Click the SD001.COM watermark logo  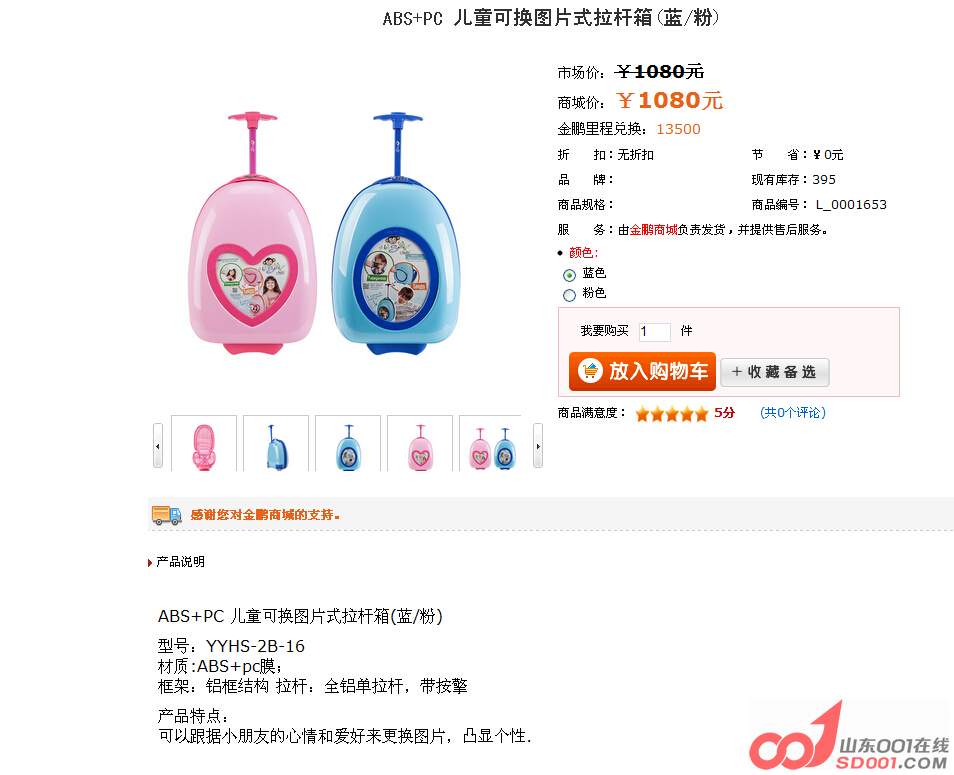849,737
